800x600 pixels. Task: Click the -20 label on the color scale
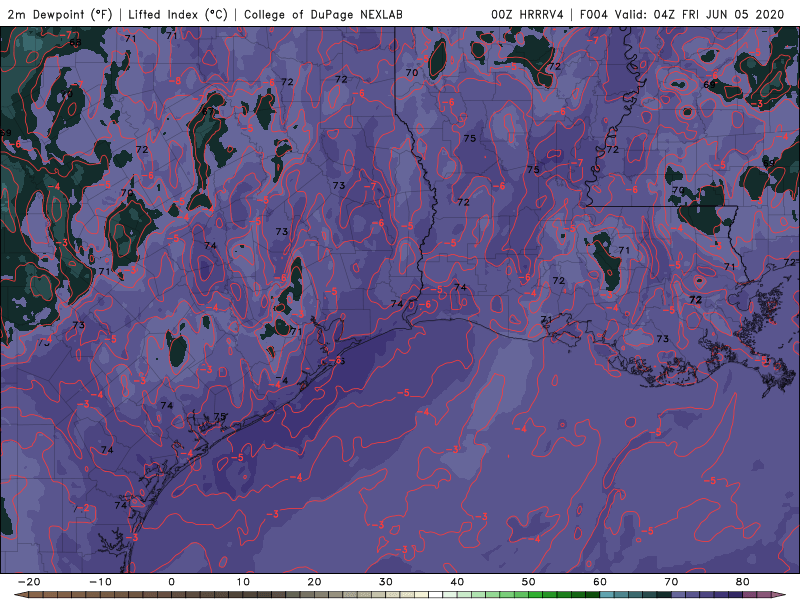[29, 582]
